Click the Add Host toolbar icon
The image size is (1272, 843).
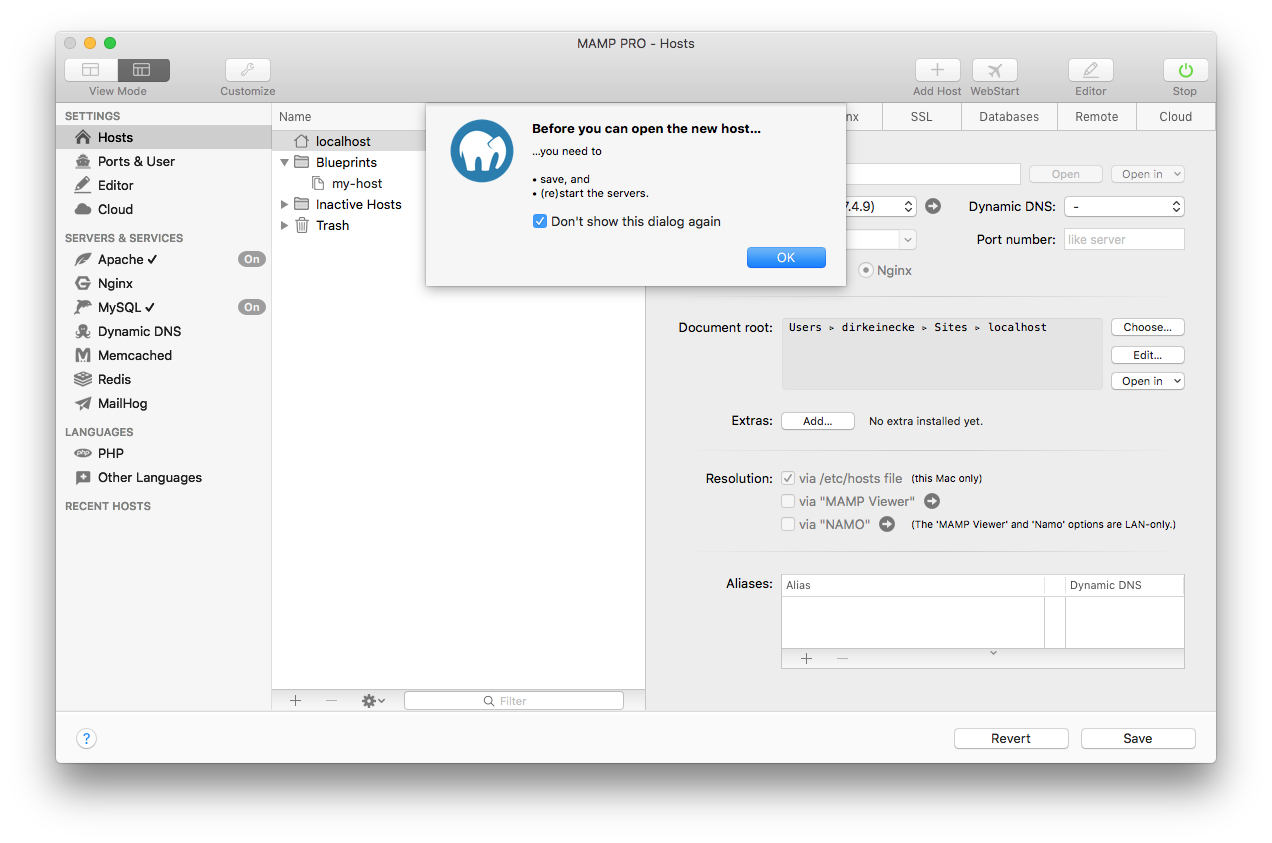click(936, 70)
